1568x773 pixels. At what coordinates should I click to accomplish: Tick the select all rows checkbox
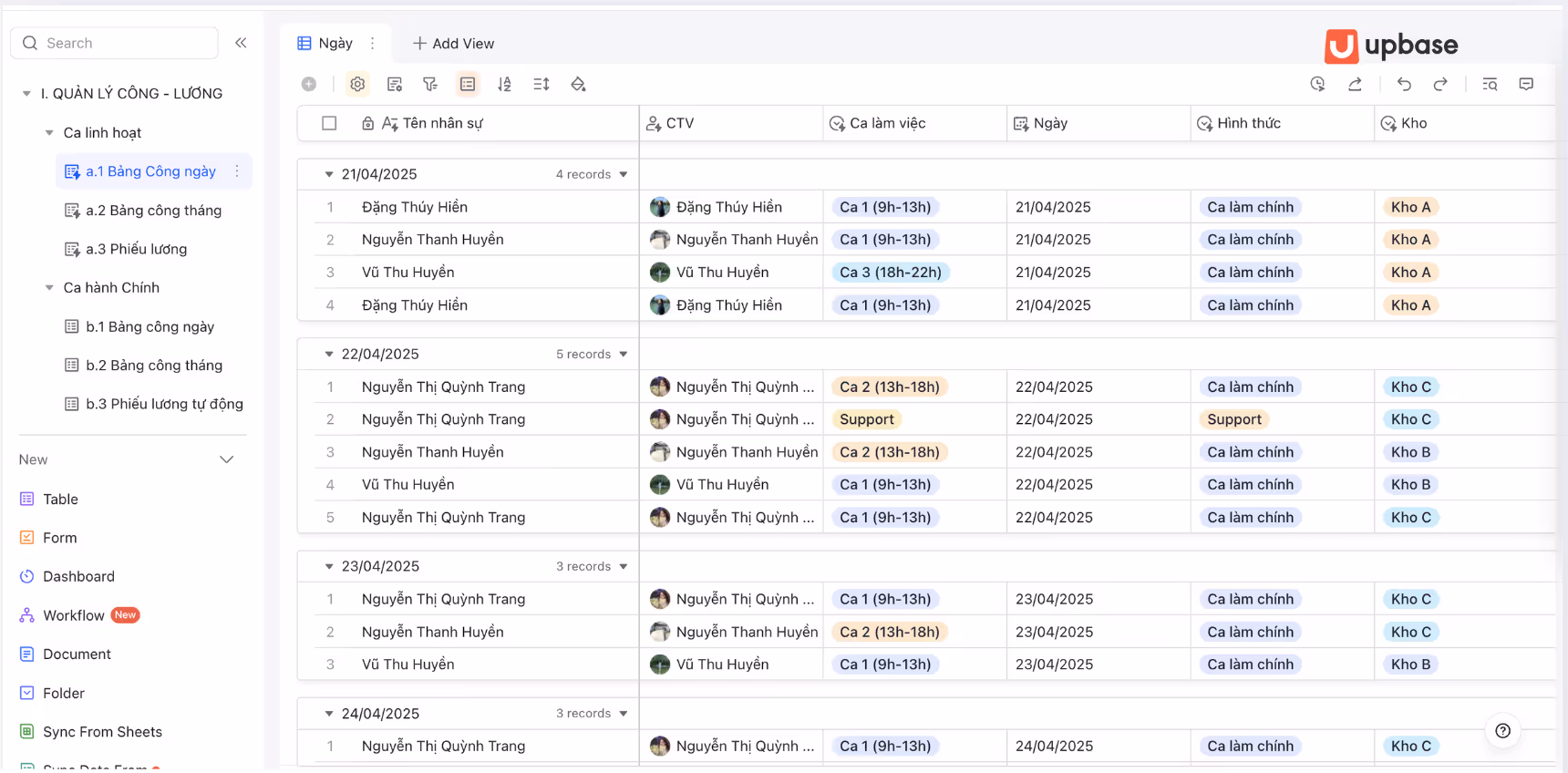(x=329, y=123)
